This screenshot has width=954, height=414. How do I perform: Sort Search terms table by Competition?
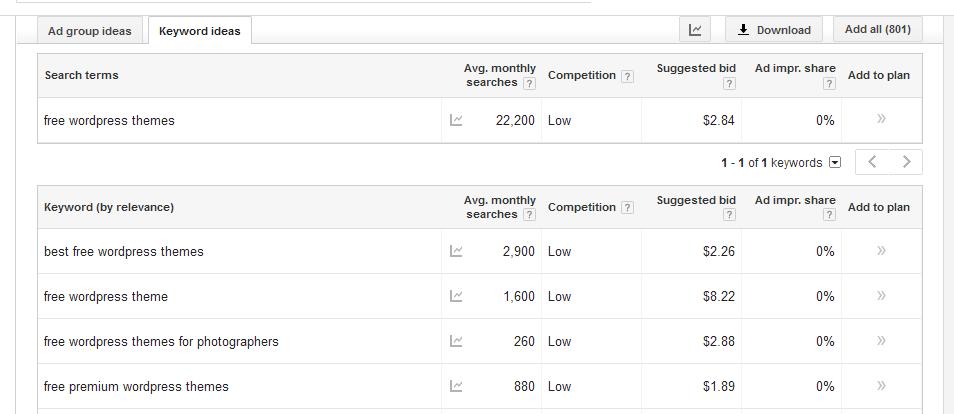[582, 75]
